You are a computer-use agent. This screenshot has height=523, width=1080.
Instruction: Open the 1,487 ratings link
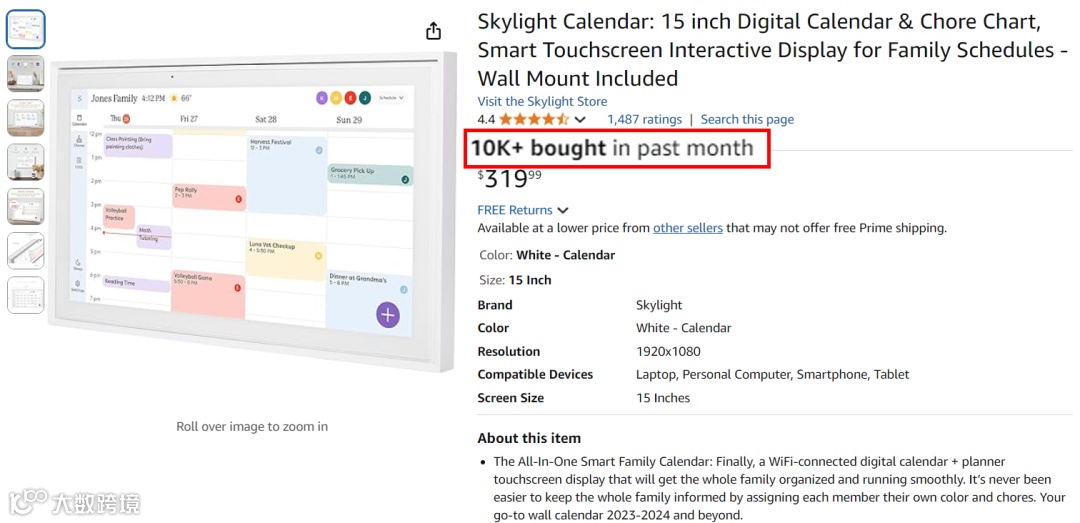tap(644, 119)
